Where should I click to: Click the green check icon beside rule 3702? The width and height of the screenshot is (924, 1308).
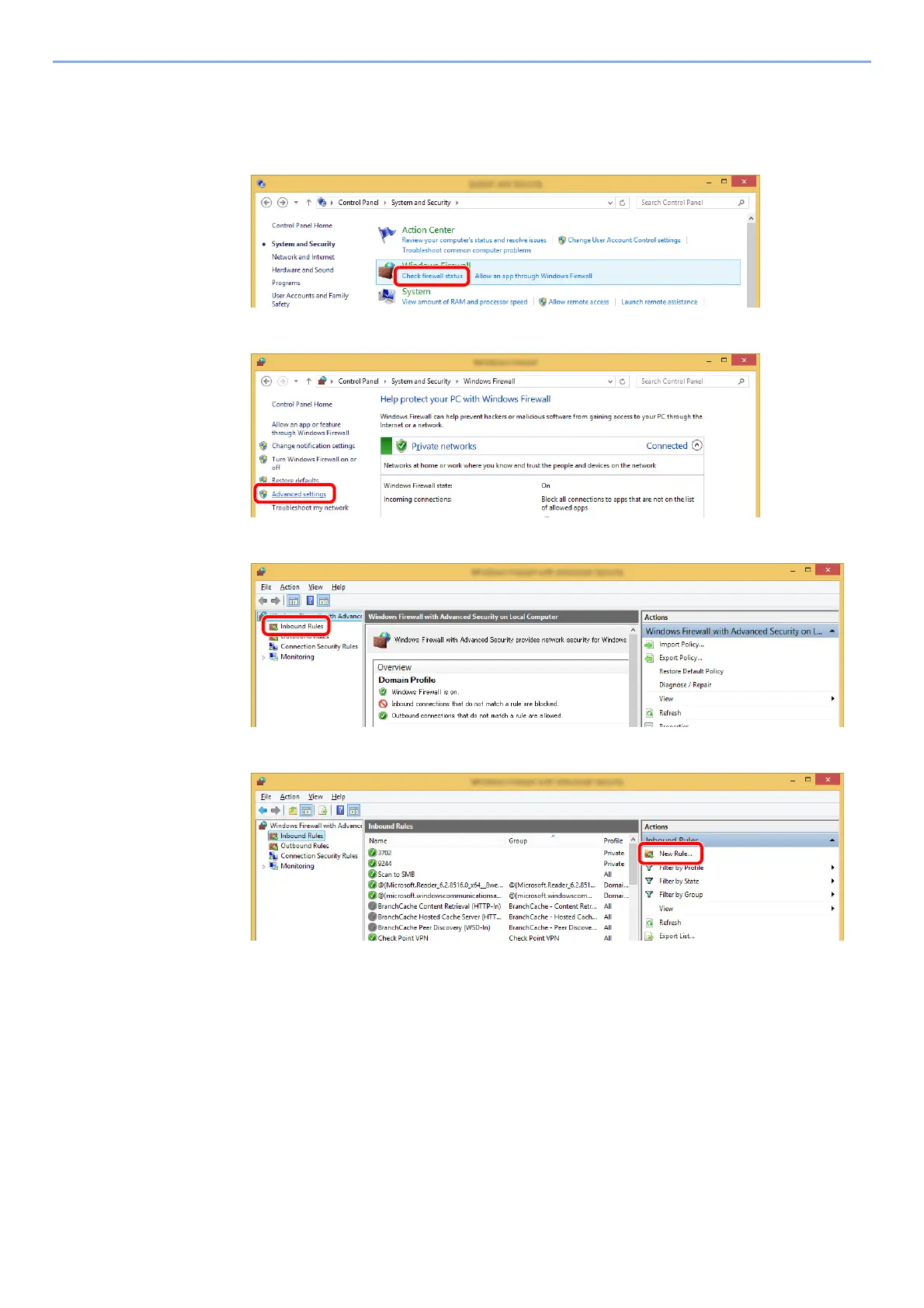pos(372,853)
